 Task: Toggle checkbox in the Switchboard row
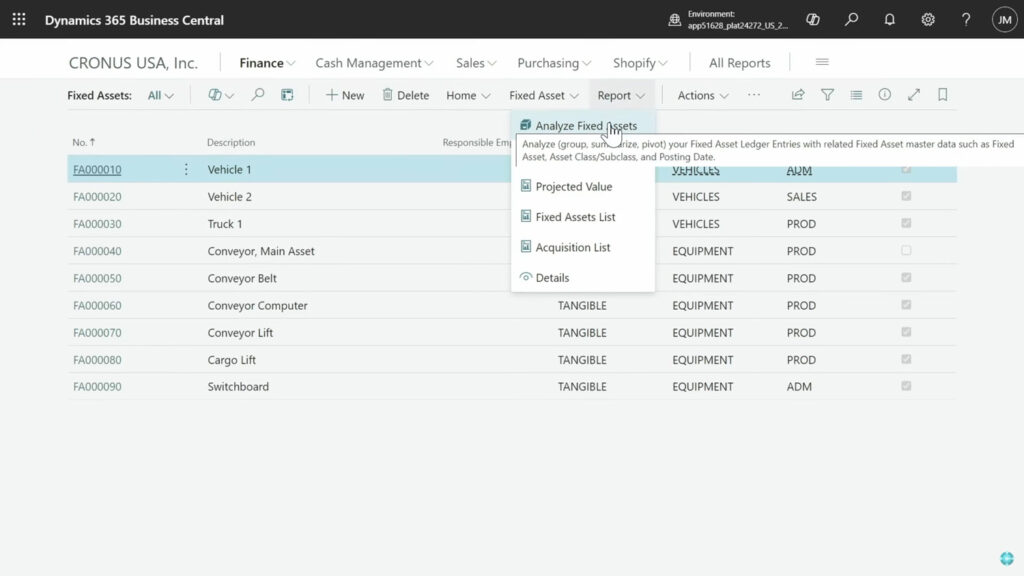coord(906,386)
